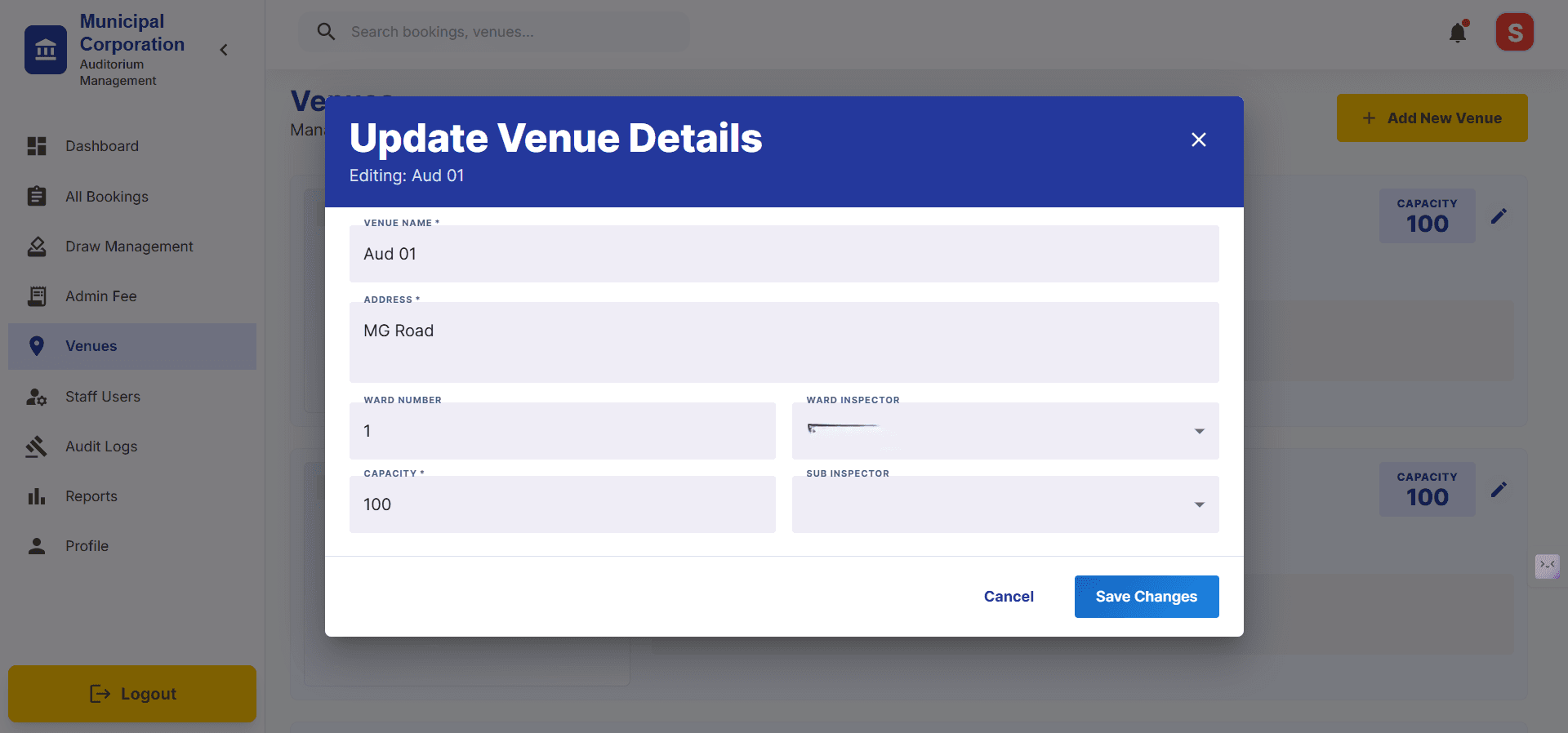
Task: Click the Staff Users icon
Action: (37, 397)
